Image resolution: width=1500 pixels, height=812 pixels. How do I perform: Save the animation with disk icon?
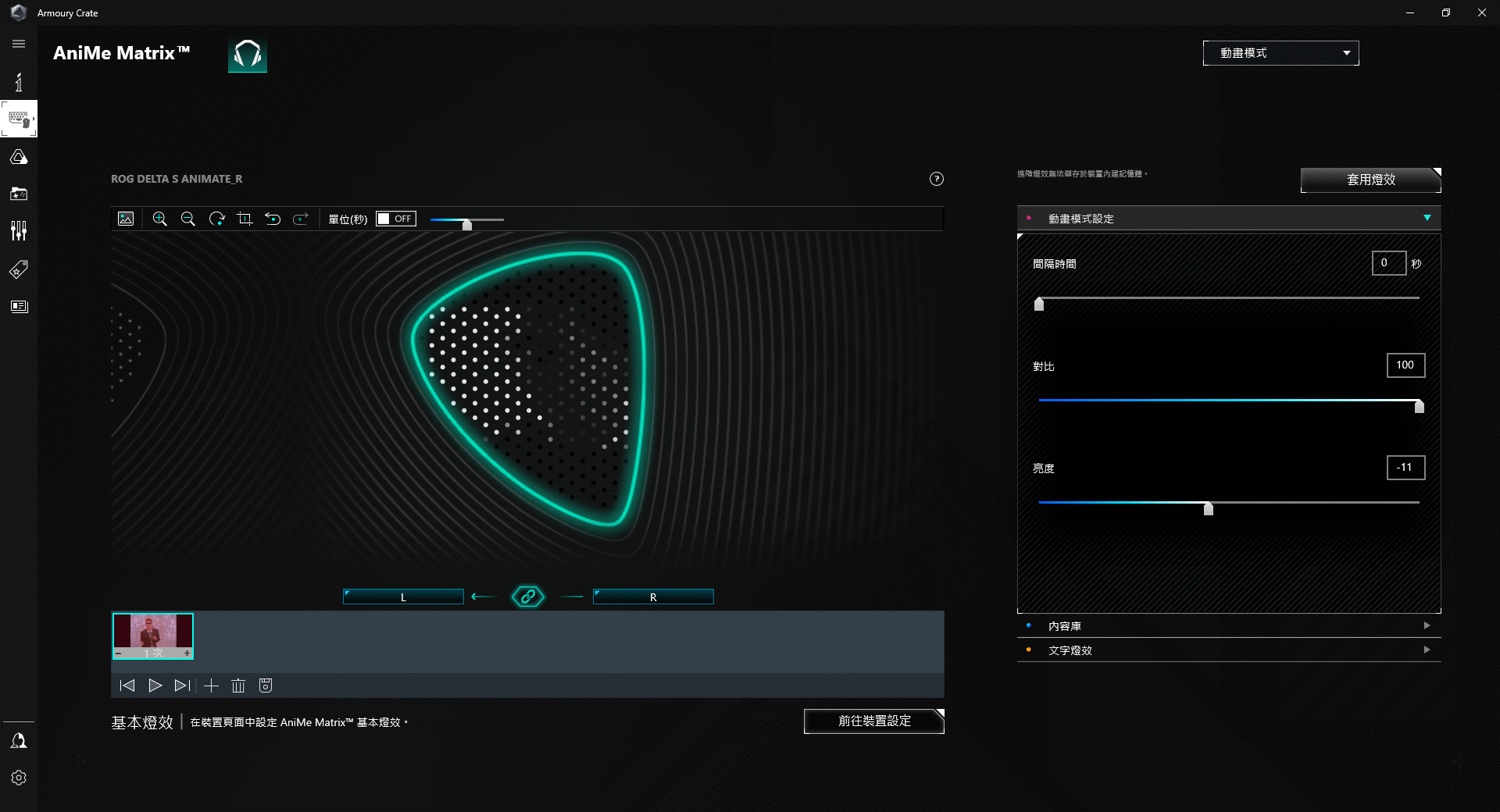pyautogui.click(x=266, y=686)
